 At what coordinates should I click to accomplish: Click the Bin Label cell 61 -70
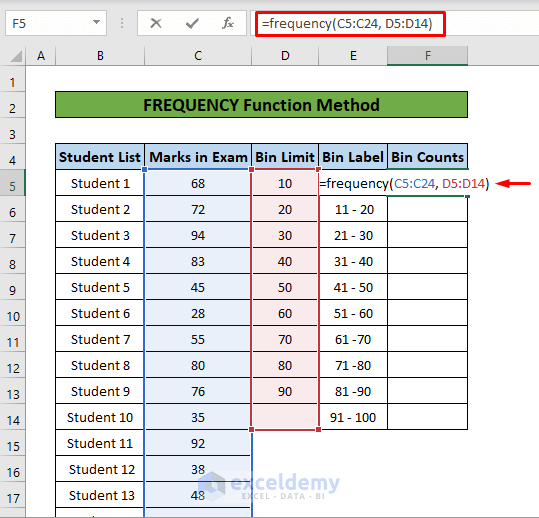(x=353, y=340)
